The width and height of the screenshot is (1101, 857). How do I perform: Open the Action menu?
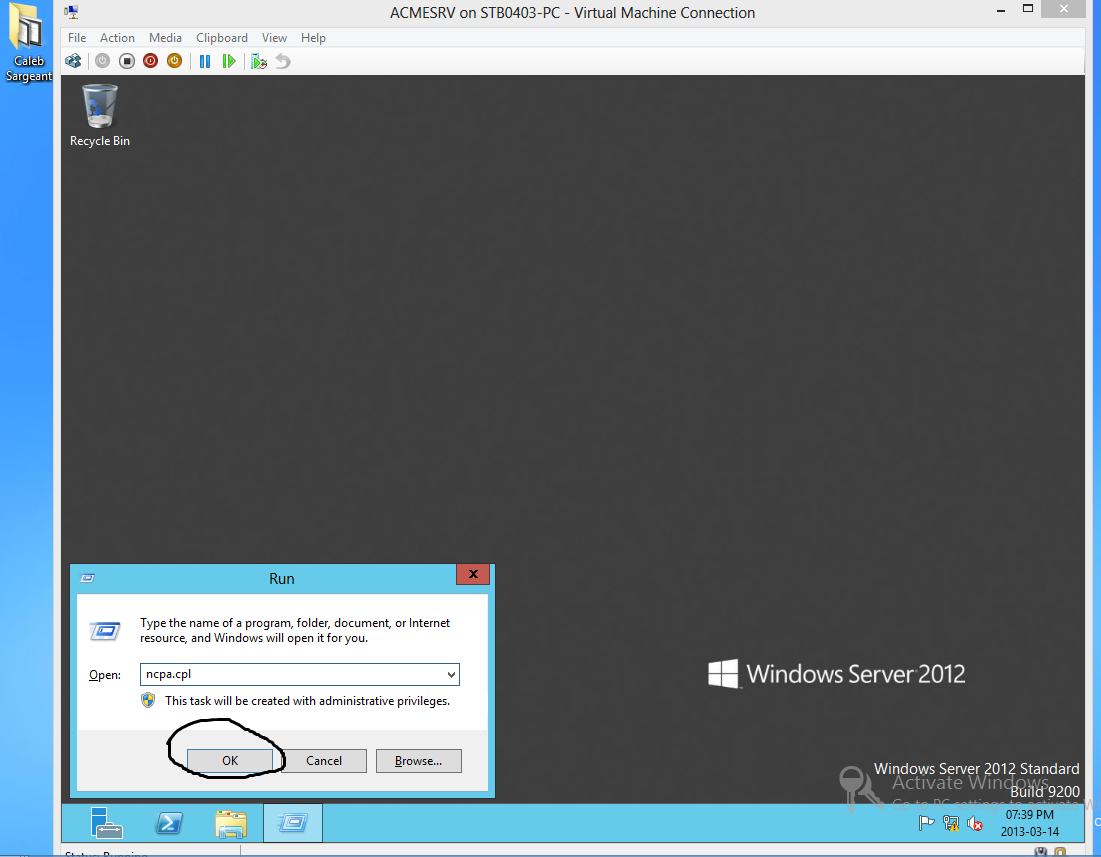click(x=117, y=38)
